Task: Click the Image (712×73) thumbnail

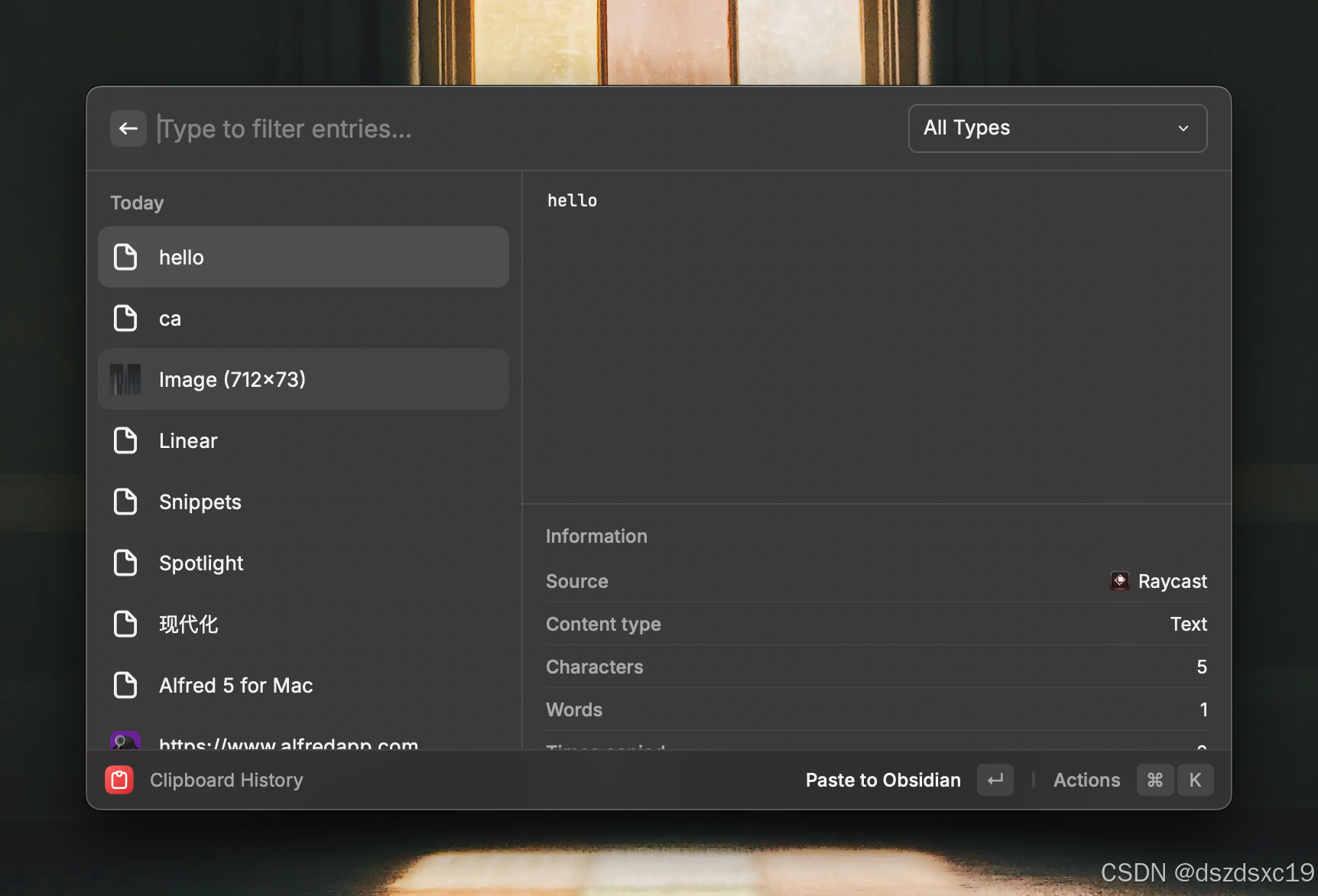Action: point(125,379)
